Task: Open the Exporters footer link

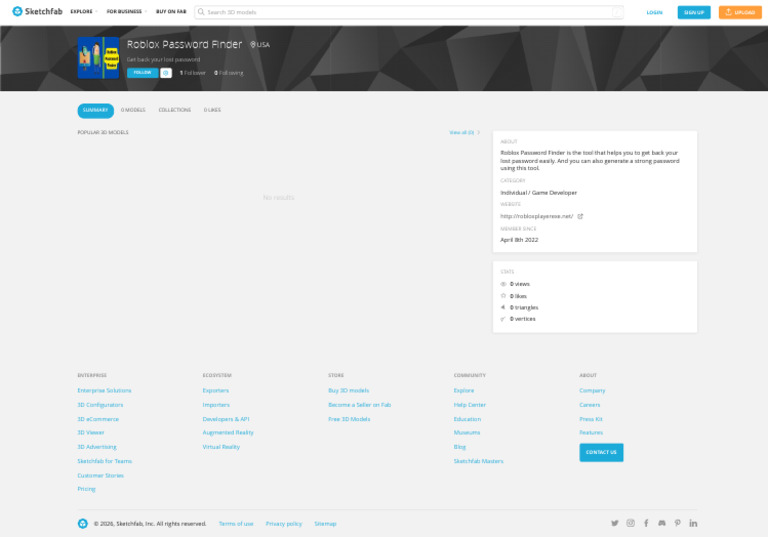Action: 216,391
